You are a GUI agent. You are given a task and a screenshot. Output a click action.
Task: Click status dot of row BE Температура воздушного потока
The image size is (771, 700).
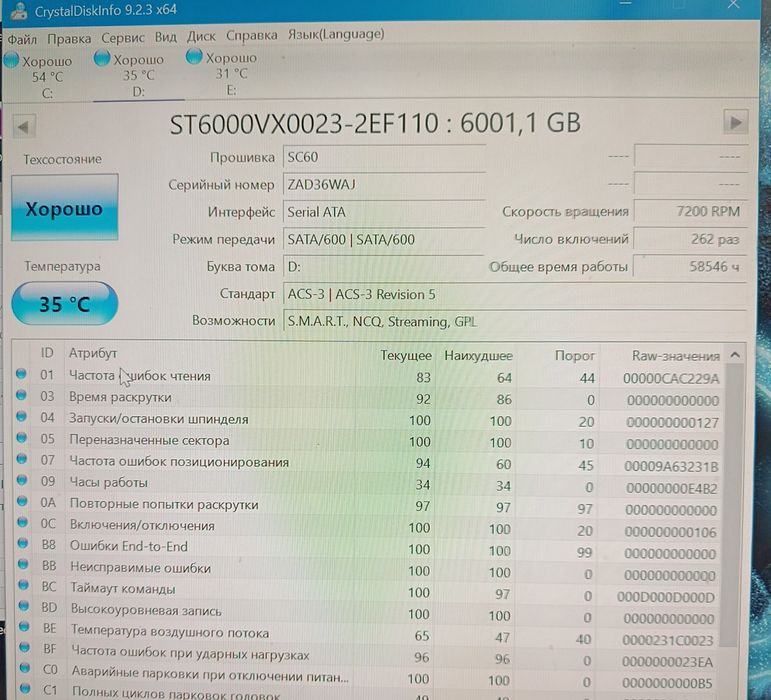click(24, 627)
